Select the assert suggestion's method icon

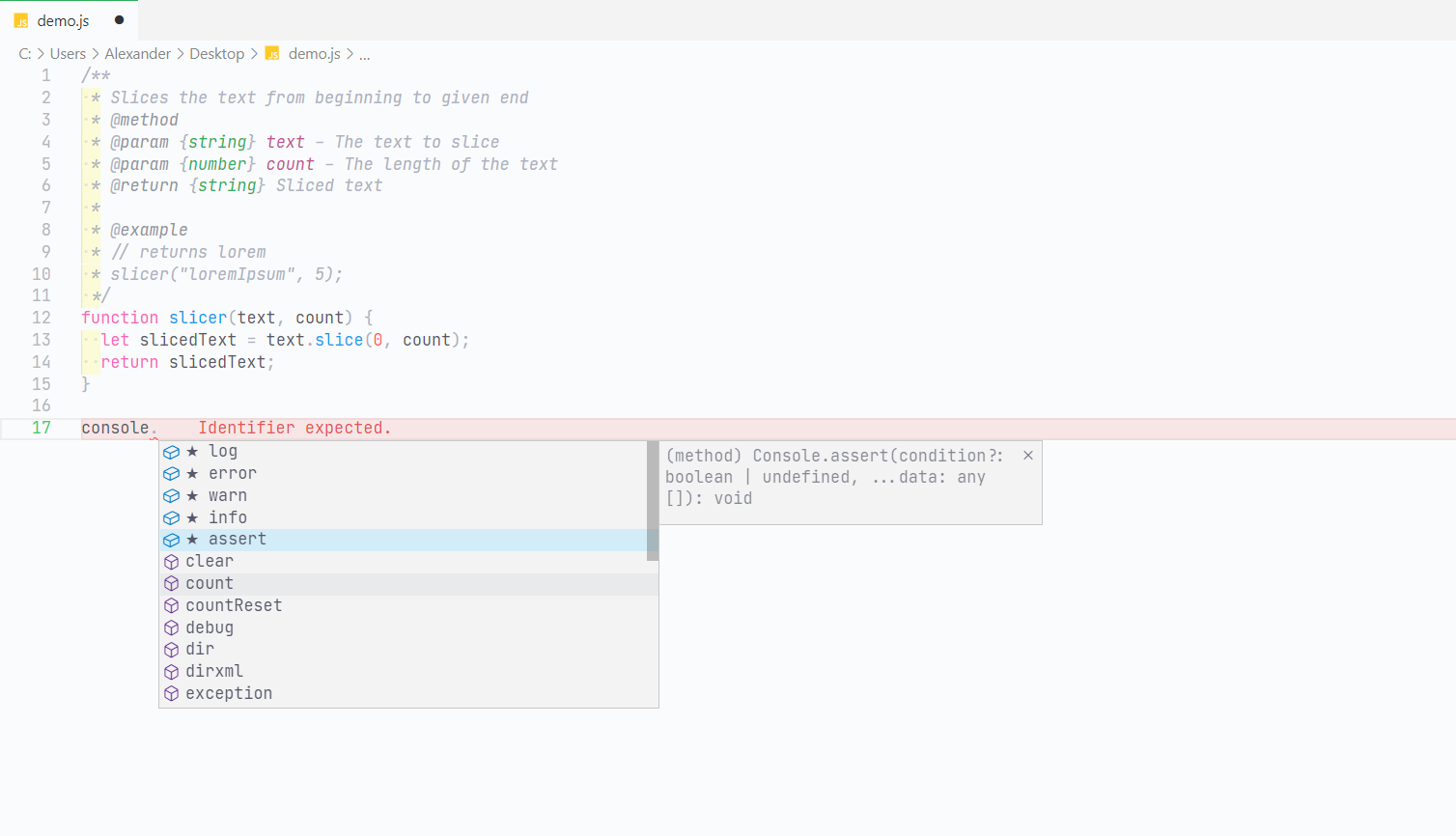click(x=172, y=539)
